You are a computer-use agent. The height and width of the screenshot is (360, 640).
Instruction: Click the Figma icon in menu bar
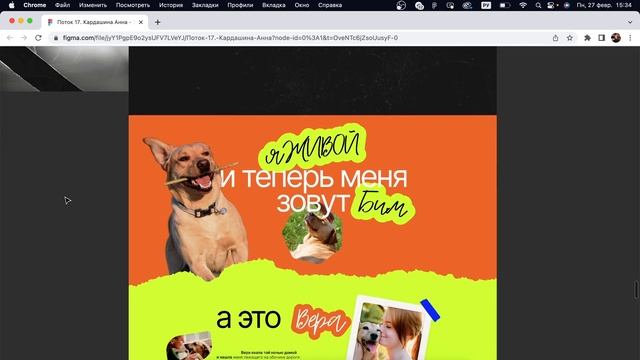click(434, 5)
